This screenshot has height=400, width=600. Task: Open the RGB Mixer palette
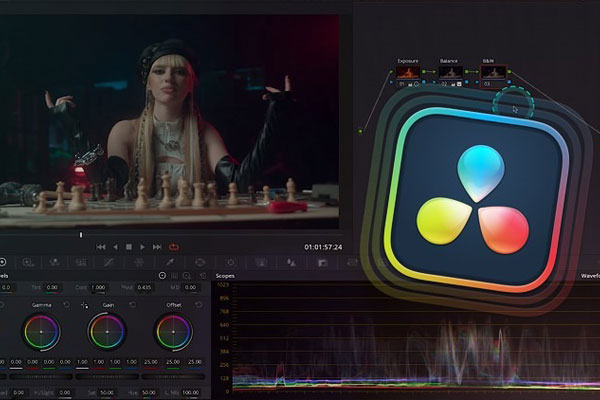click(54, 262)
